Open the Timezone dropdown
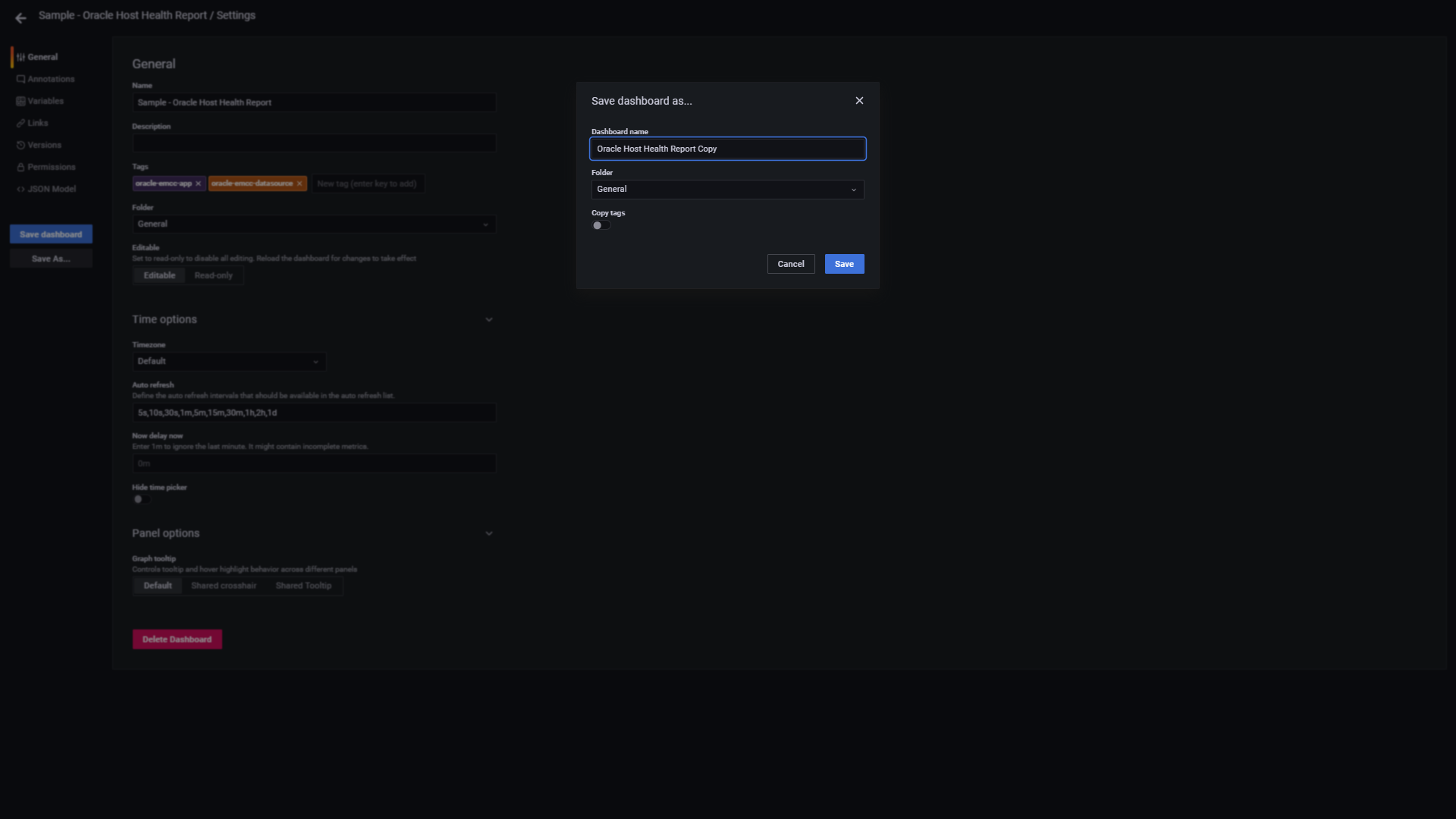 pos(228,362)
